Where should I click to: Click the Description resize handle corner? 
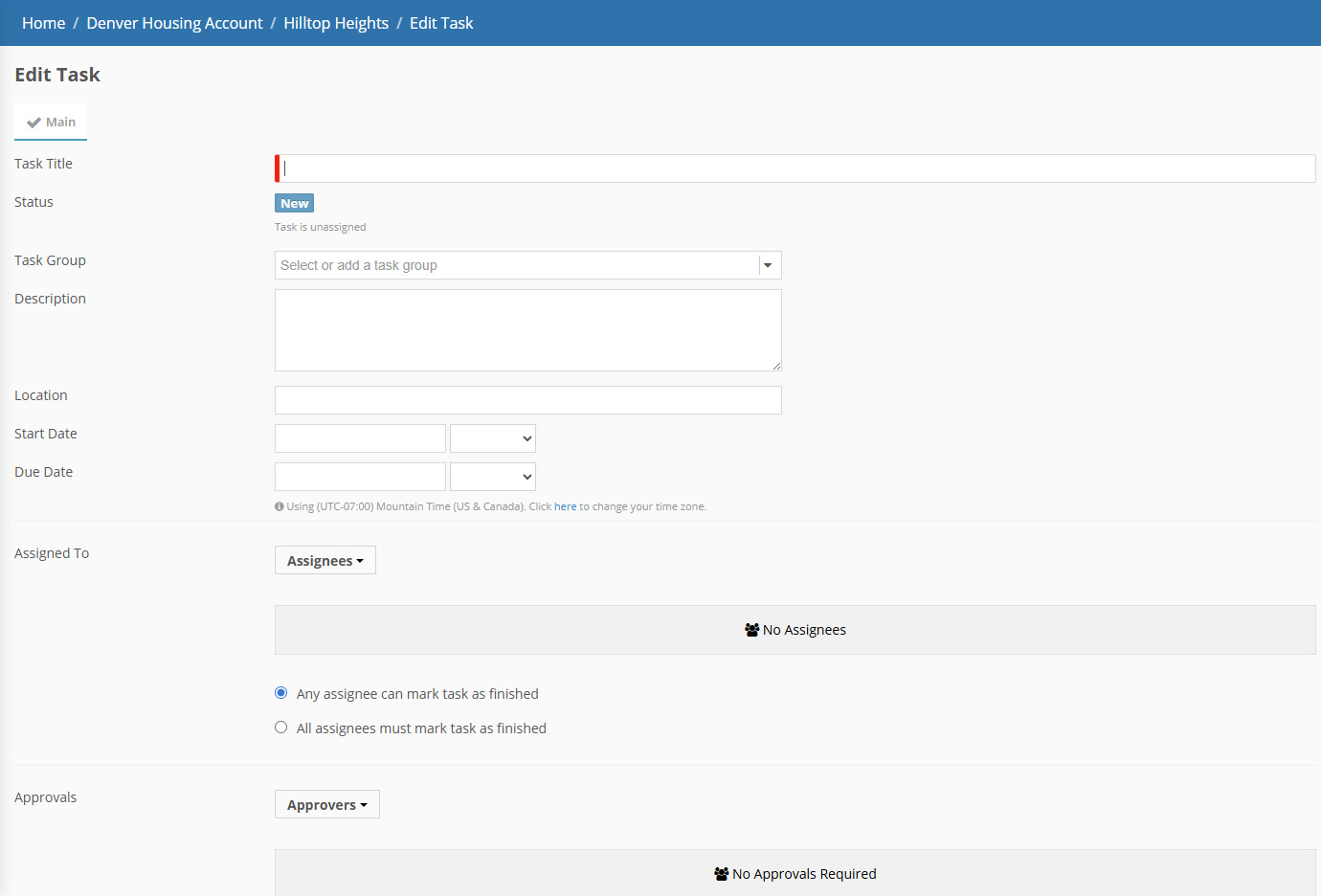pyautogui.click(x=776, y=366)
